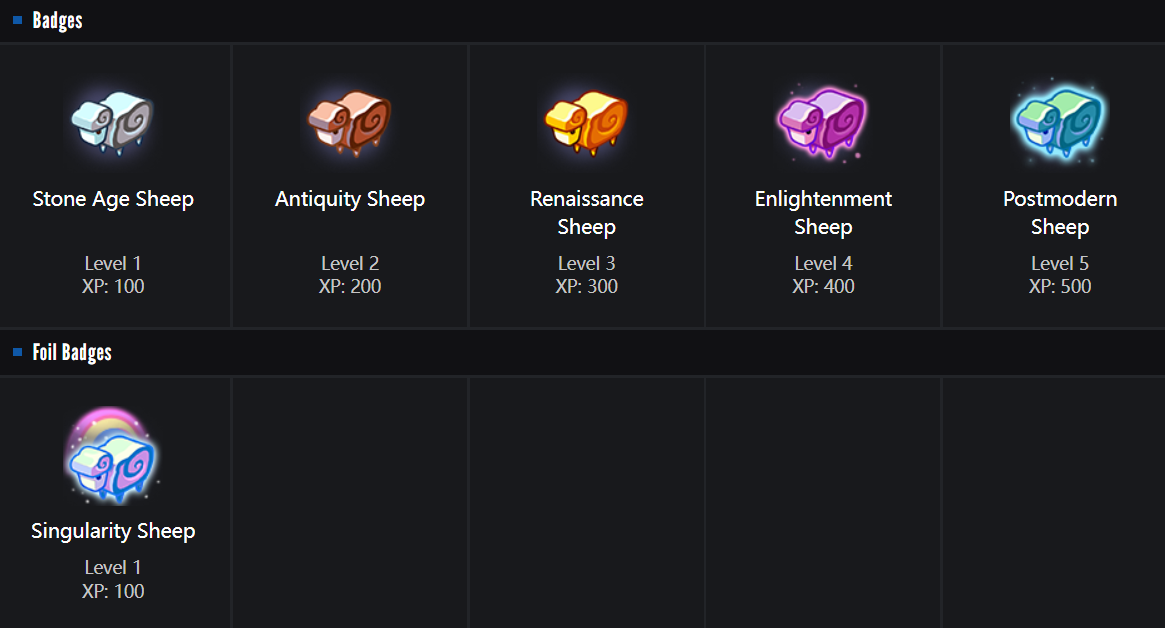1165x628 pixels.
Task: Click the Singularity Sheep badge name
Action: (x=113, y=531)
